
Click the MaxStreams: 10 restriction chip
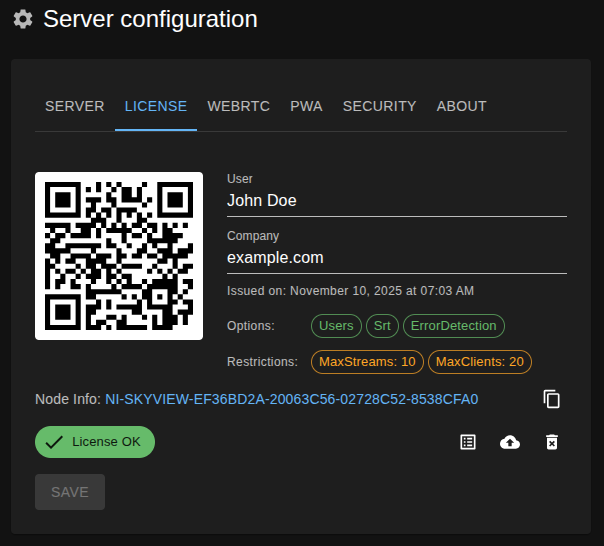pyautogui.click(x=367, y=362)
